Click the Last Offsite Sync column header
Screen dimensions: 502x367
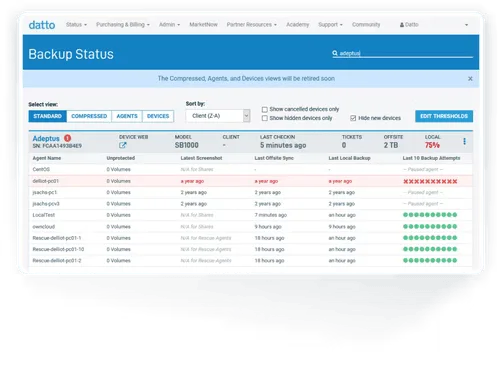click(x=274, y=158)
